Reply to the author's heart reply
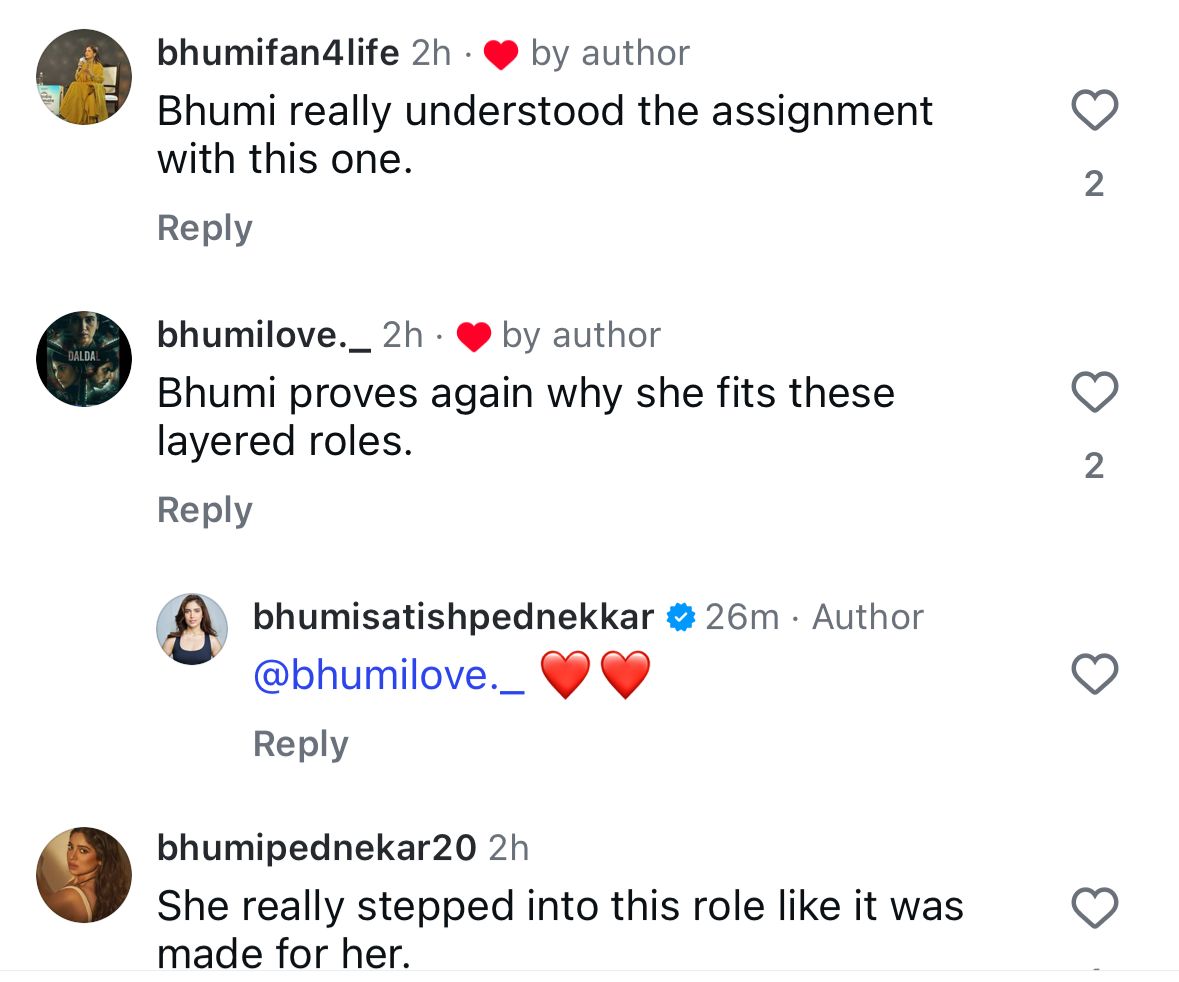This screenshot has width=1179, height=982. pyautogui.click(x=300, y=744)
